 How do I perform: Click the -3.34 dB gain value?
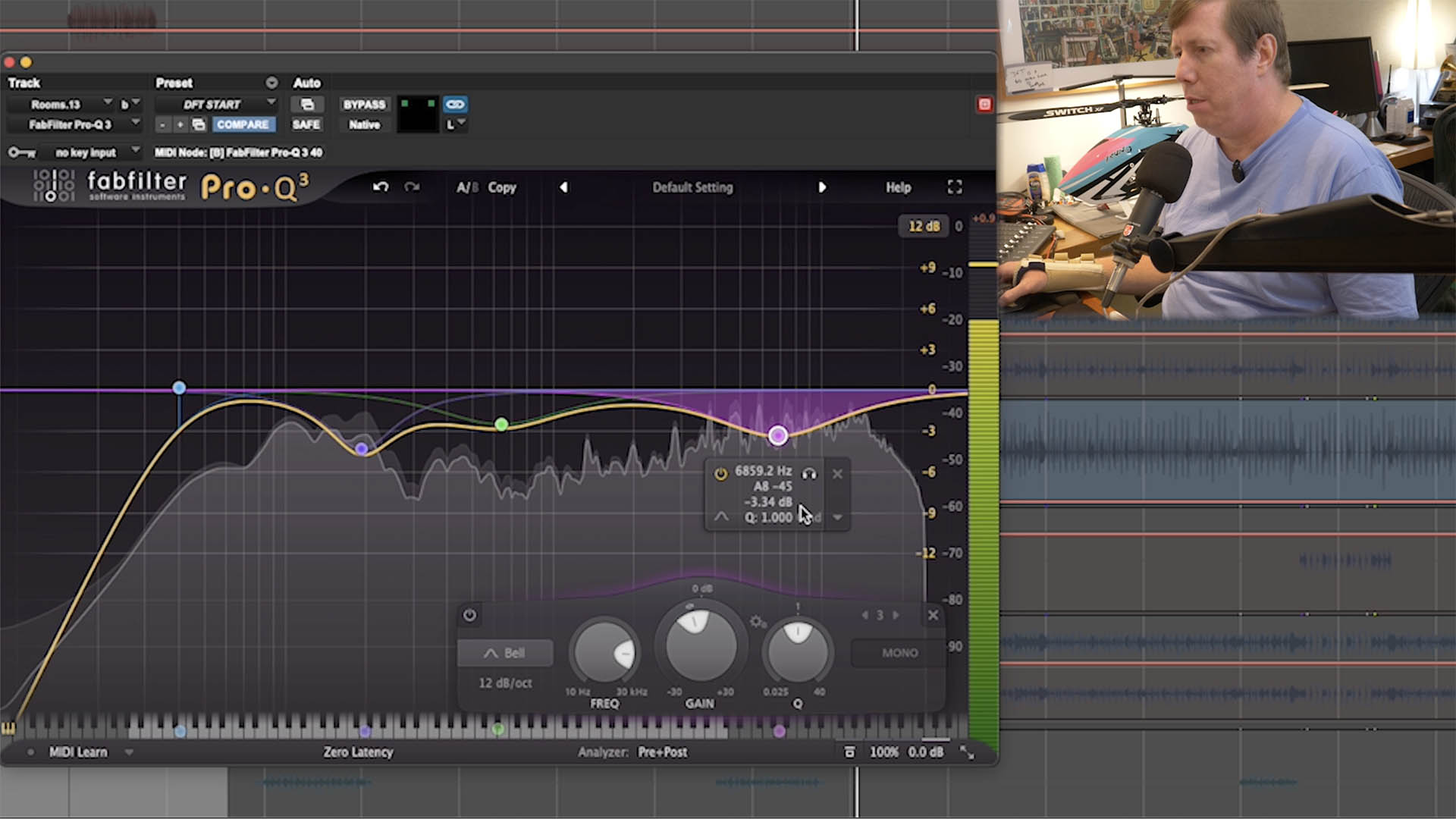pyautogui.click(x=768, y=502)
